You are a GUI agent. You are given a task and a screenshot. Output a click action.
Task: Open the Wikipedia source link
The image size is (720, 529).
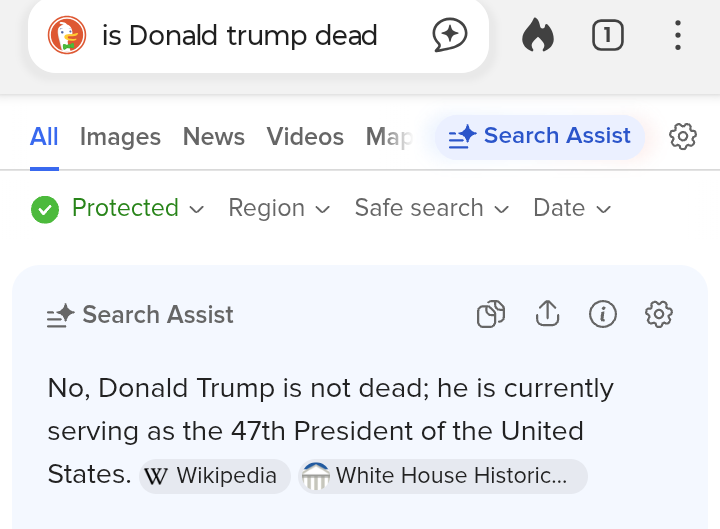215,476
